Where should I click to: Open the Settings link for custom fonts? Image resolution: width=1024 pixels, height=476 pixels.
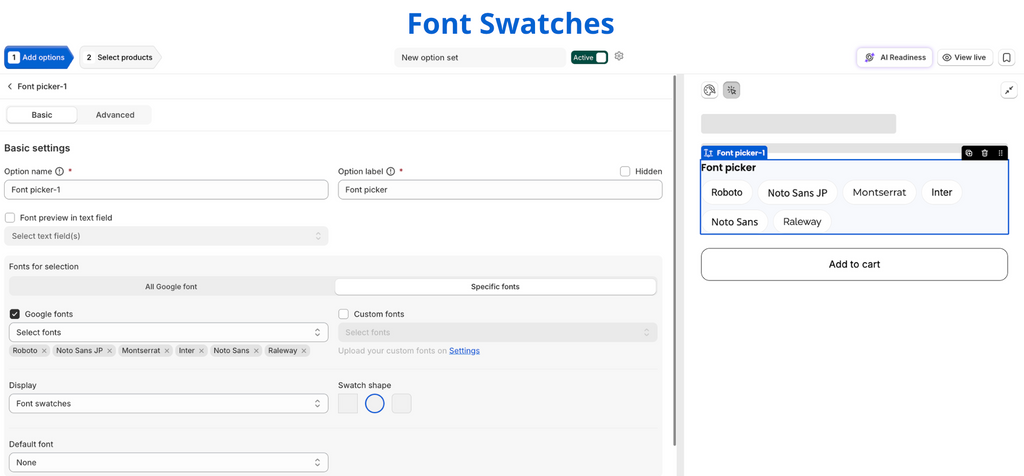tap(464, 351)
